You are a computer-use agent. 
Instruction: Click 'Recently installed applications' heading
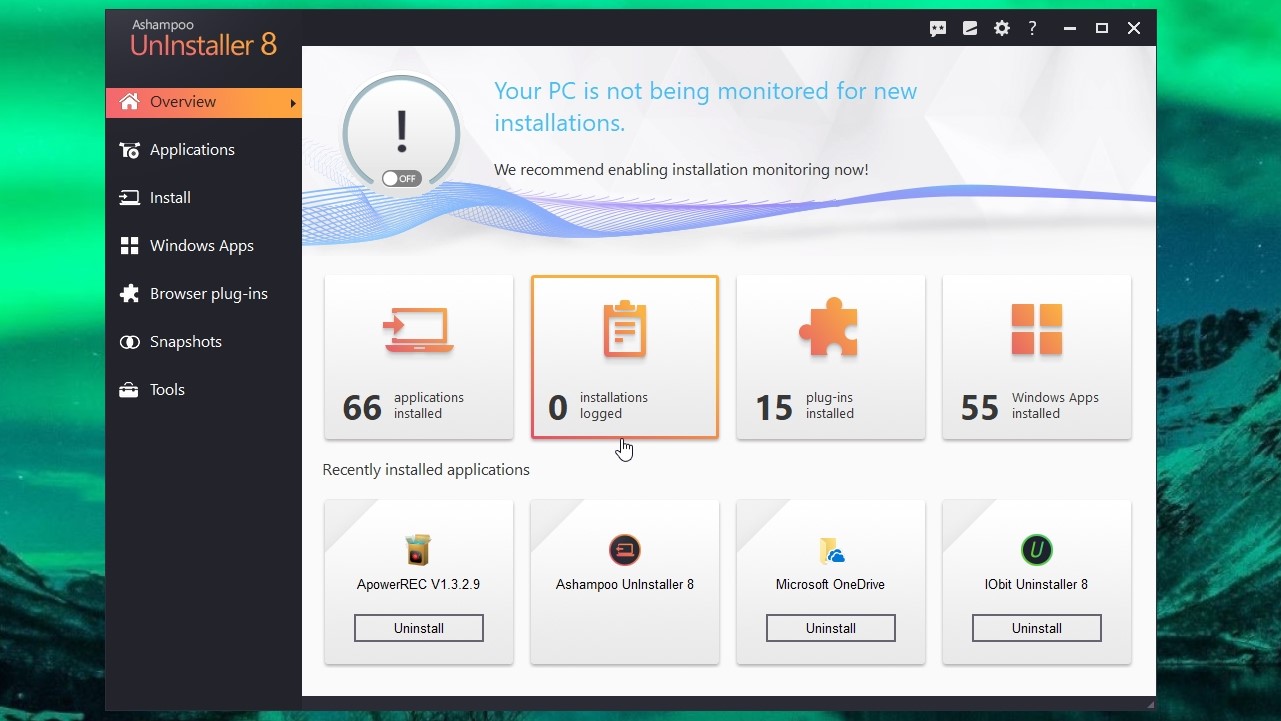point(426,470)
